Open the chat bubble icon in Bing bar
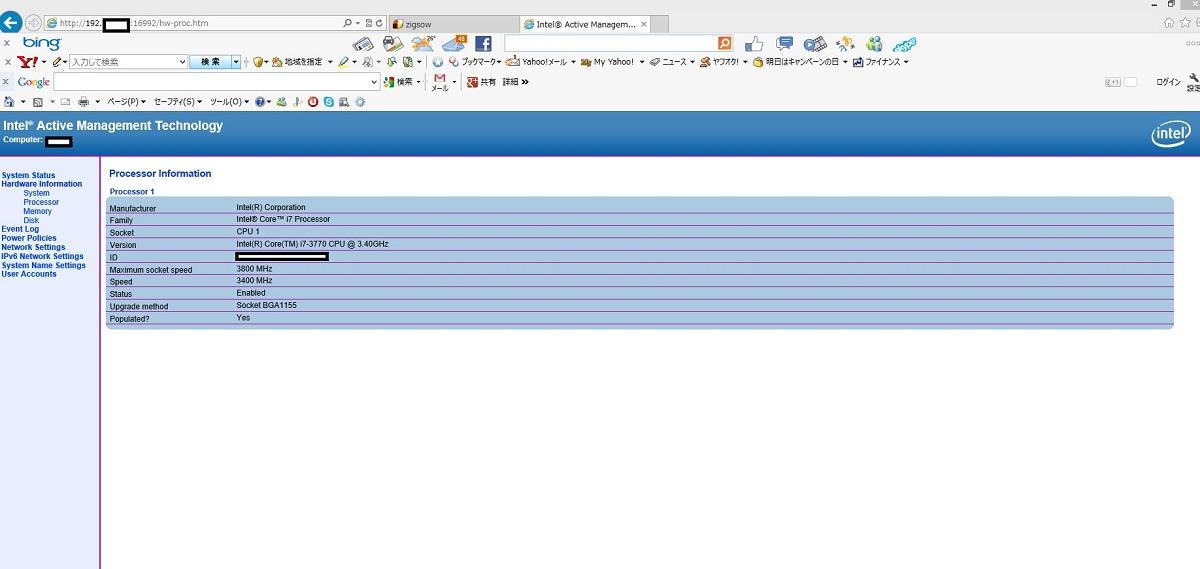Image resolution: width=1200 pixels, height=569 pixels. point(785,43)
